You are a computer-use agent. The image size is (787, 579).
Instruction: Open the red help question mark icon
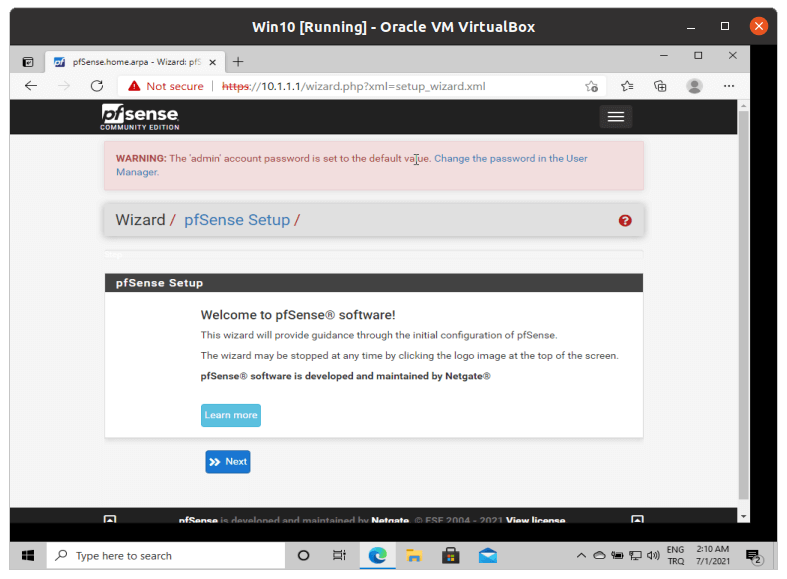[624, 220]
